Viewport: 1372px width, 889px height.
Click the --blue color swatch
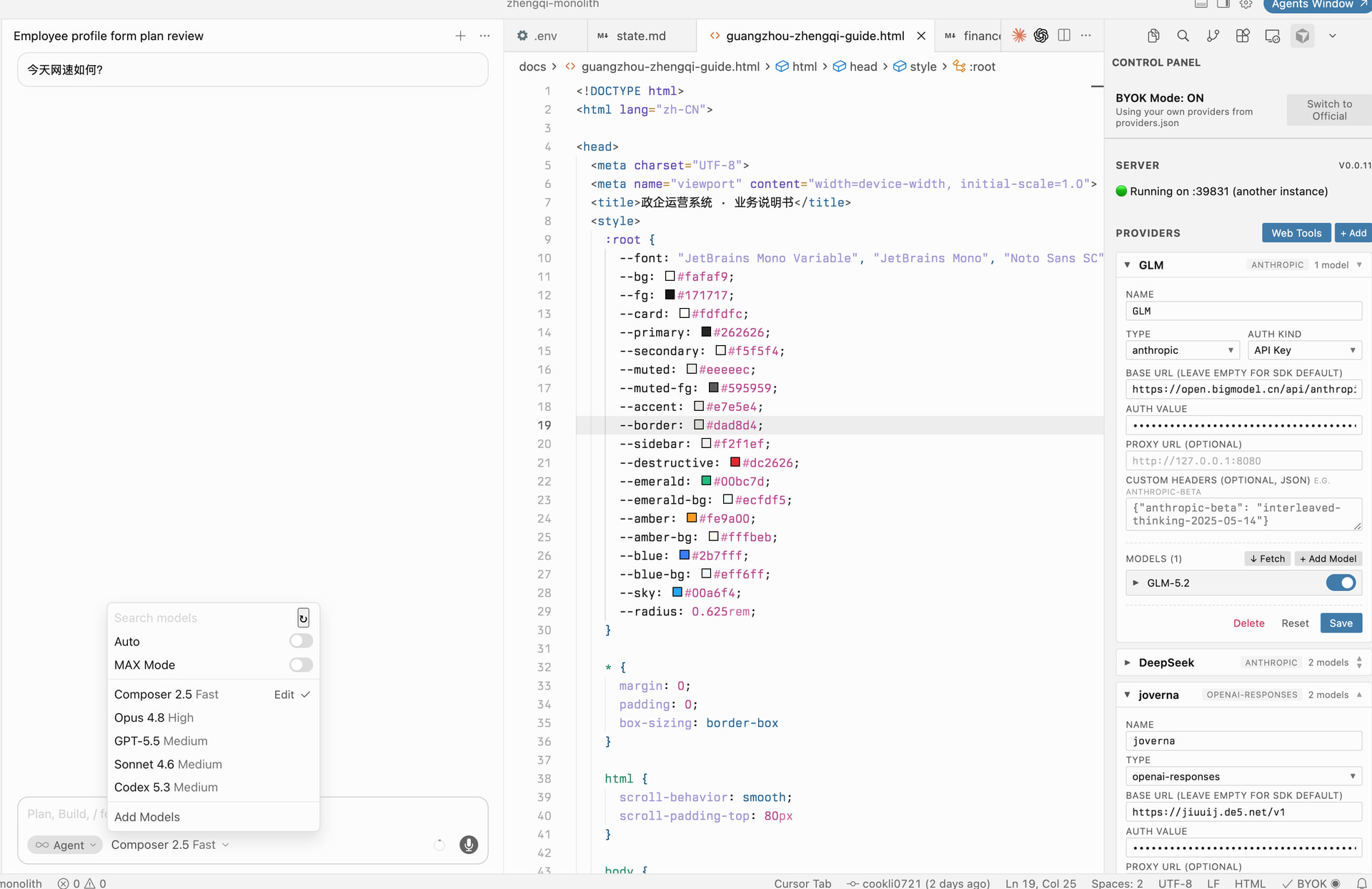(684, 555)
